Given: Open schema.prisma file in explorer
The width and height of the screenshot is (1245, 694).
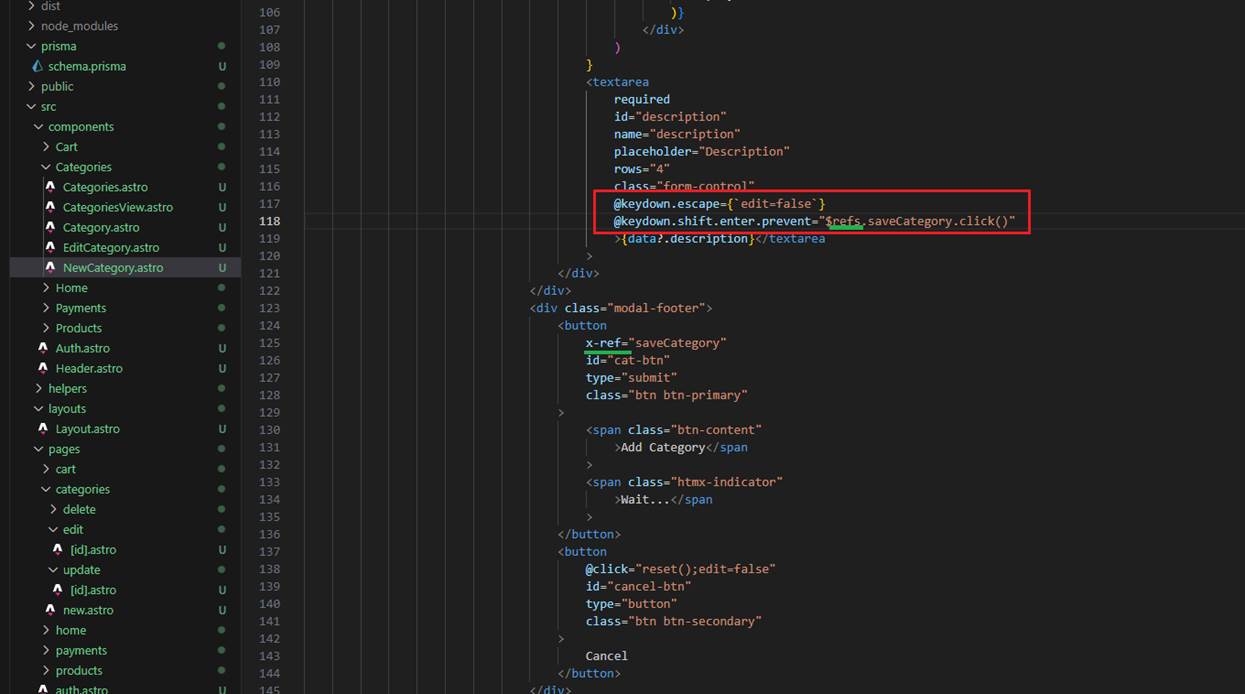Looking at the screenshot, I should click(87, 66).
